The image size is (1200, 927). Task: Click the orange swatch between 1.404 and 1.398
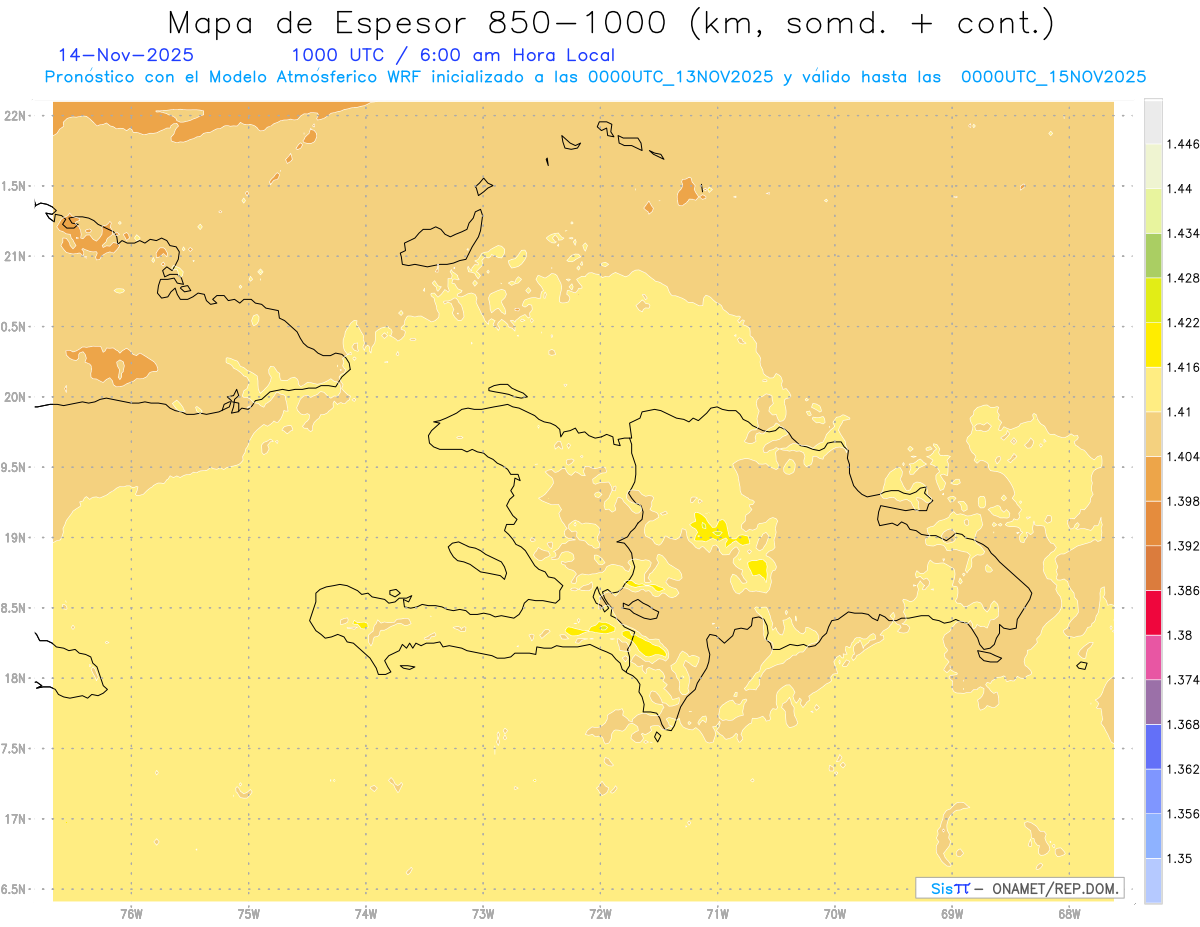coord(1153,478)
